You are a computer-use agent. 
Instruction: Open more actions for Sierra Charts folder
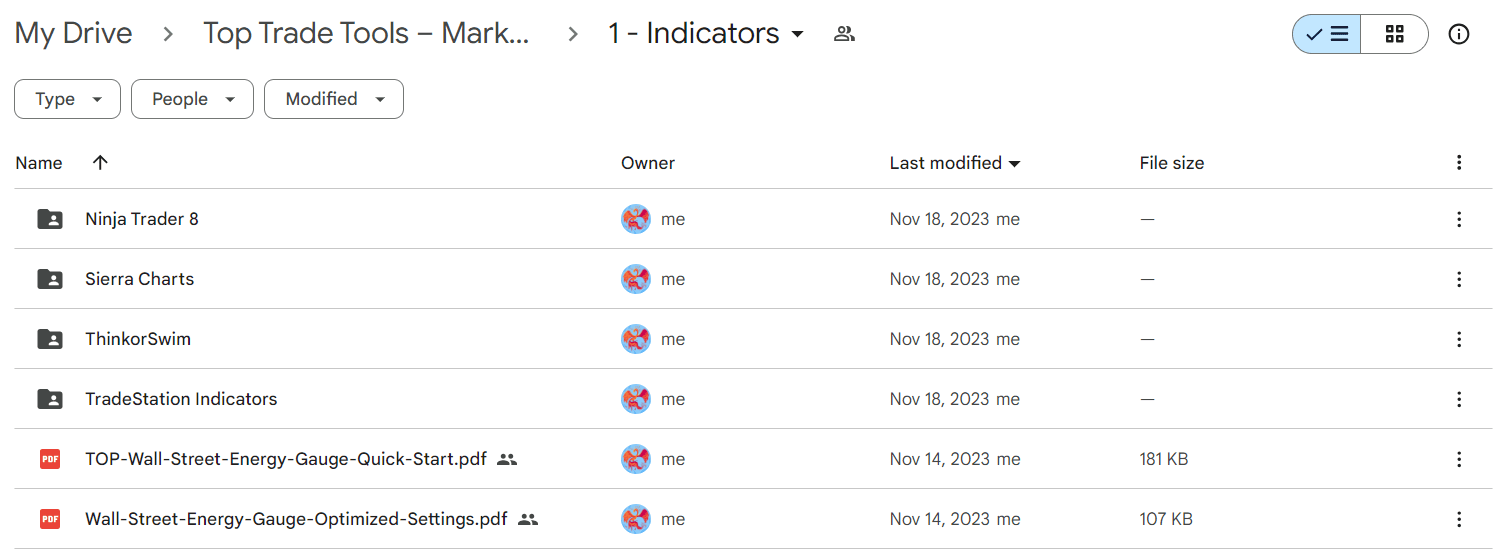(1459, 279)
